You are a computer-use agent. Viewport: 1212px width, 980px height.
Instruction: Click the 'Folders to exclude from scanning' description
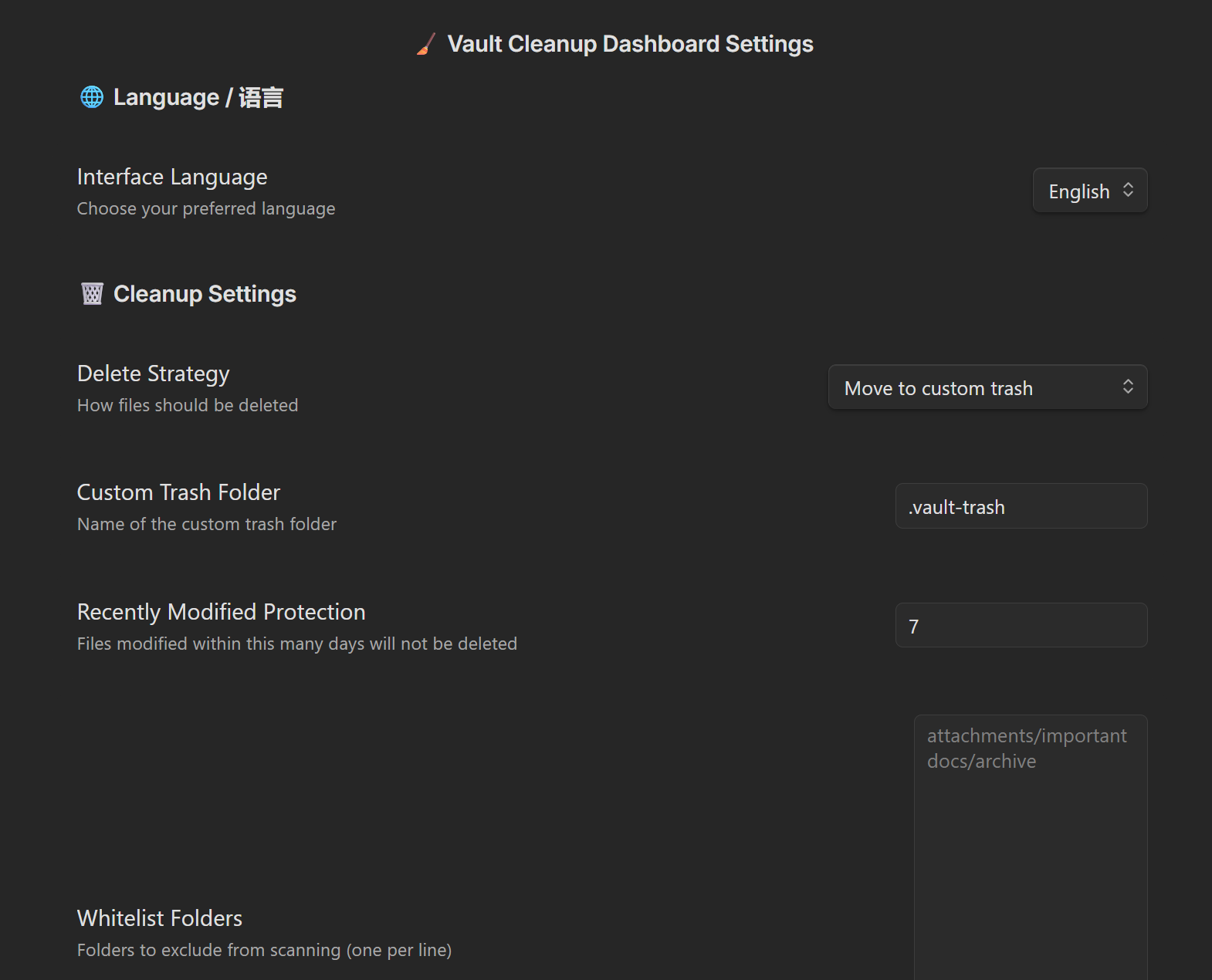pos(264,951)
